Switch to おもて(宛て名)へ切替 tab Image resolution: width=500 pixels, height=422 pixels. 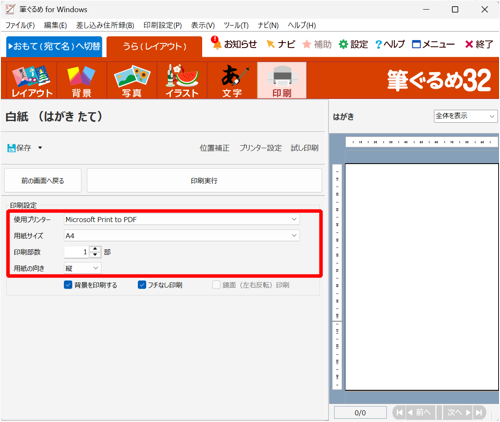pos(54,46)
